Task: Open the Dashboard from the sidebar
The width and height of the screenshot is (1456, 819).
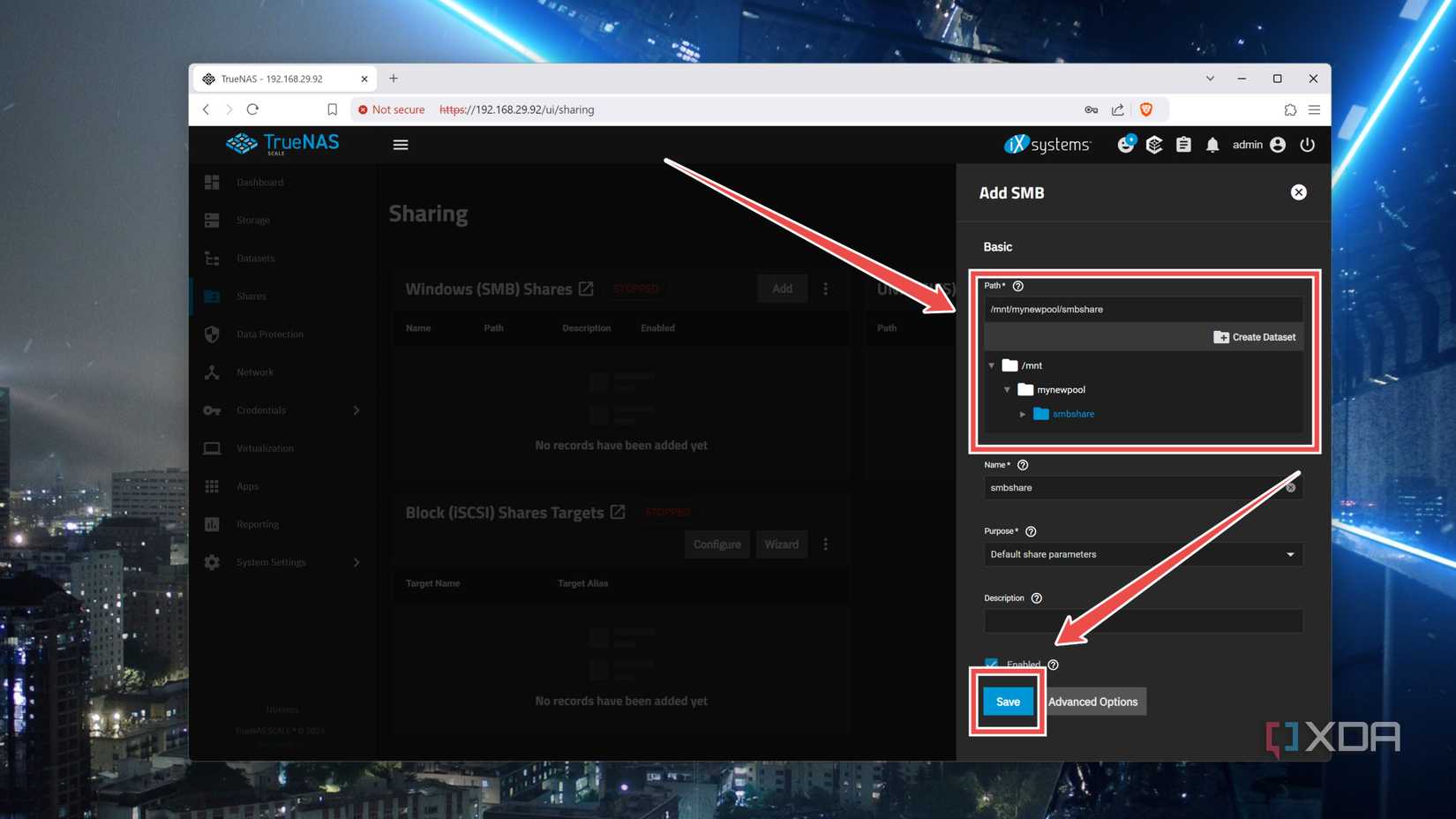Action: (x=259, y=182)
